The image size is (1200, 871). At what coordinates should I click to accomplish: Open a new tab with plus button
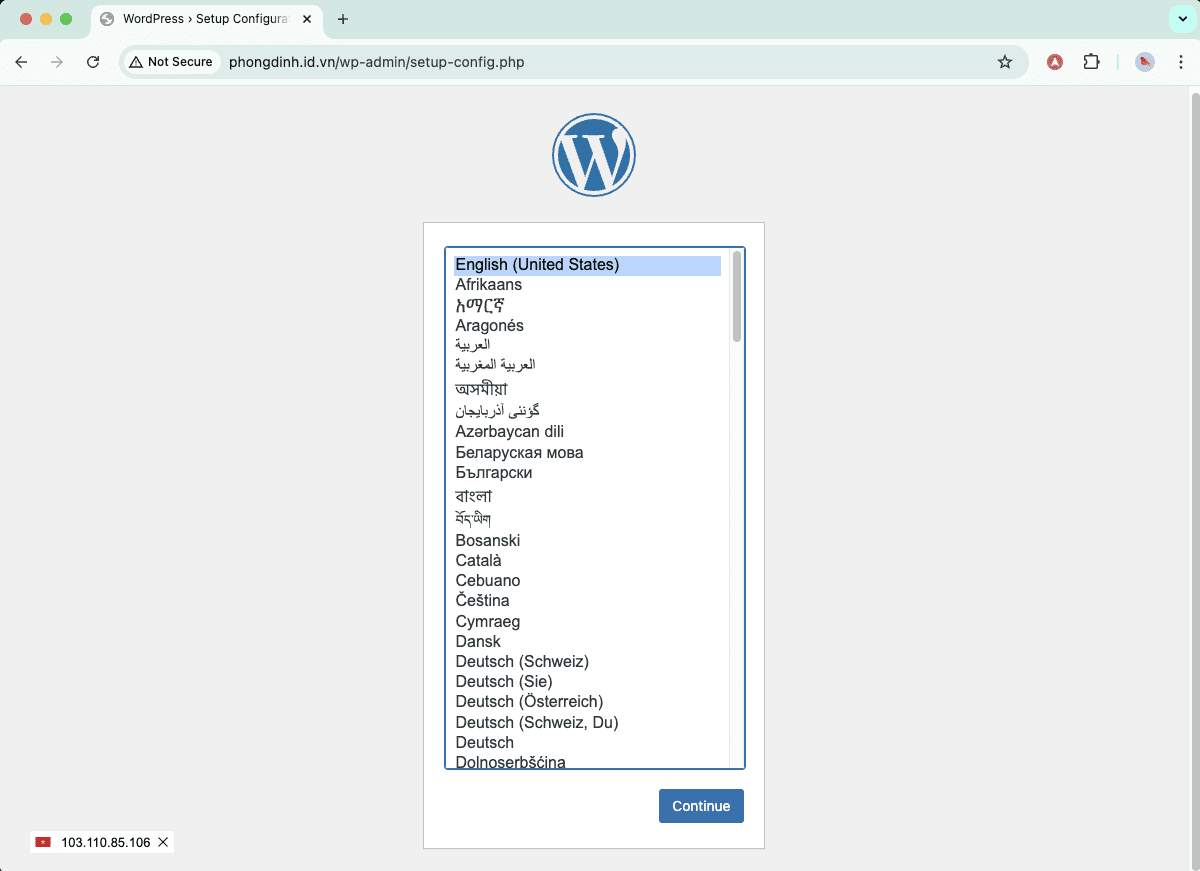point(343,19)
